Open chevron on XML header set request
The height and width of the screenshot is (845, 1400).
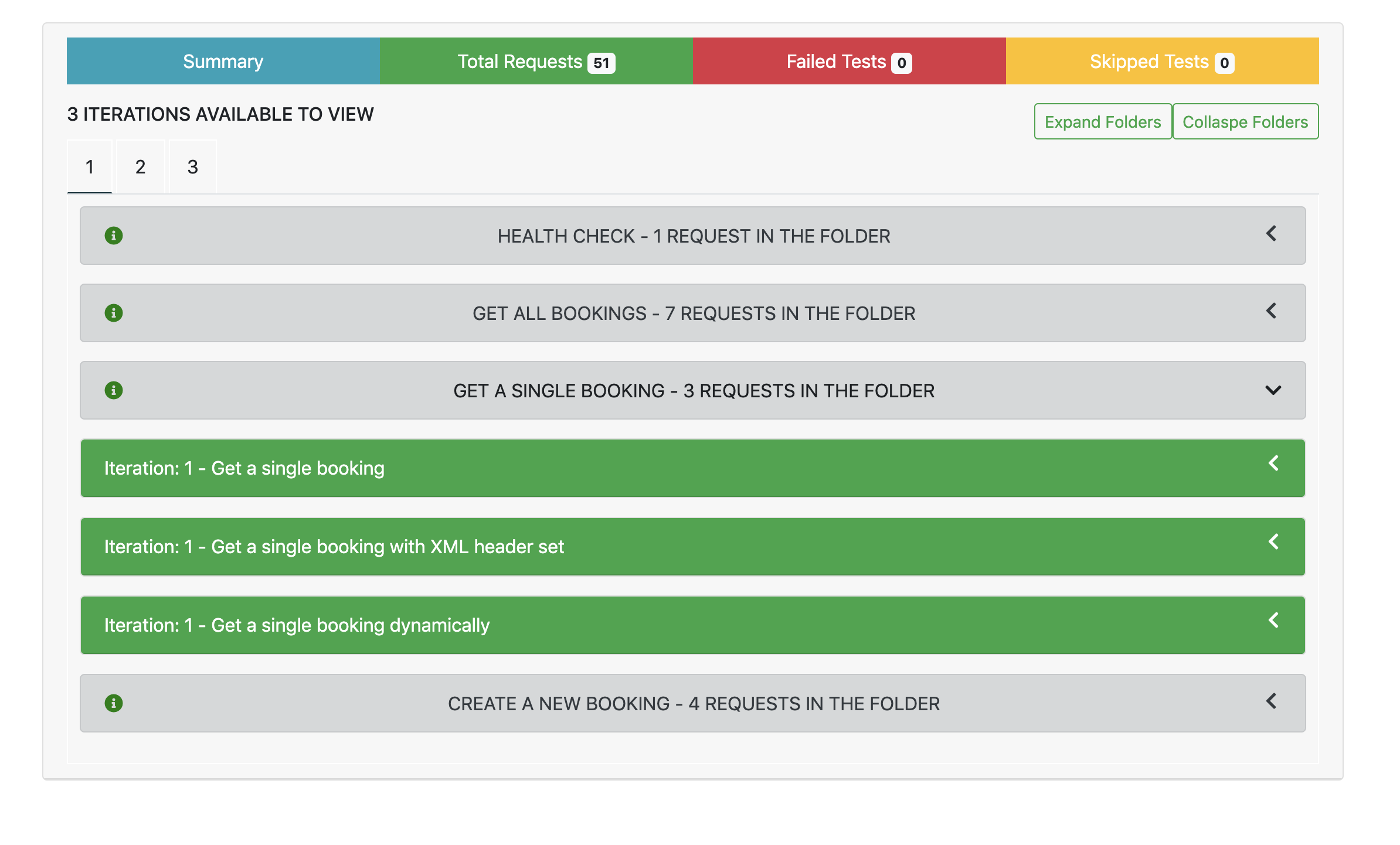[1273, 542]
